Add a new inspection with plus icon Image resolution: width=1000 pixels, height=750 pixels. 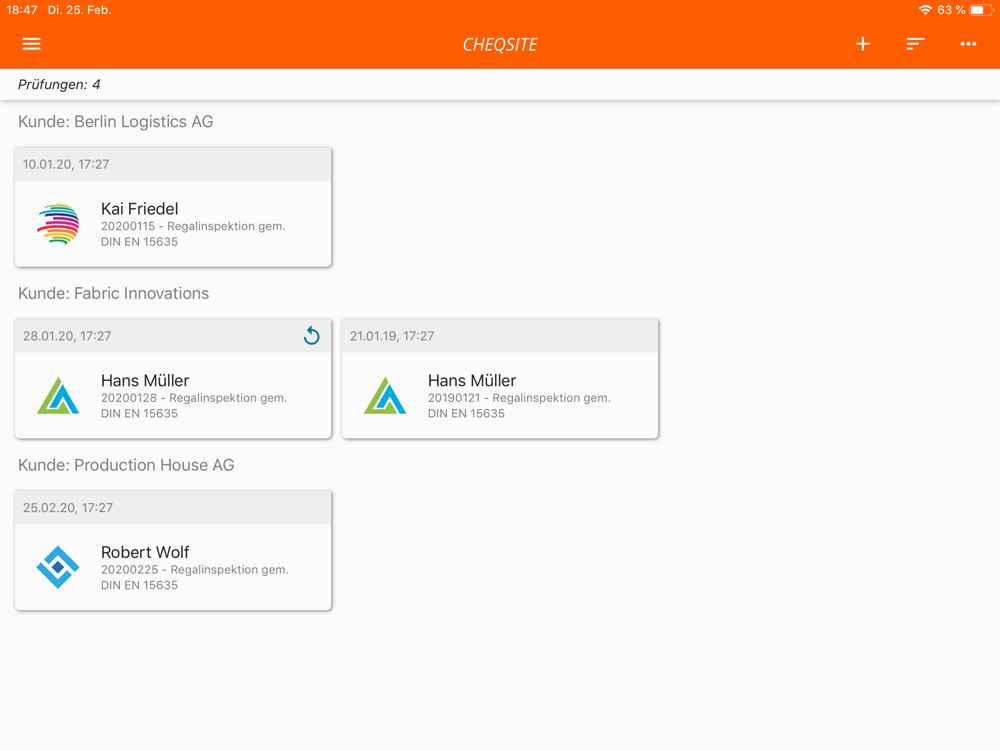tap(863, 44)
